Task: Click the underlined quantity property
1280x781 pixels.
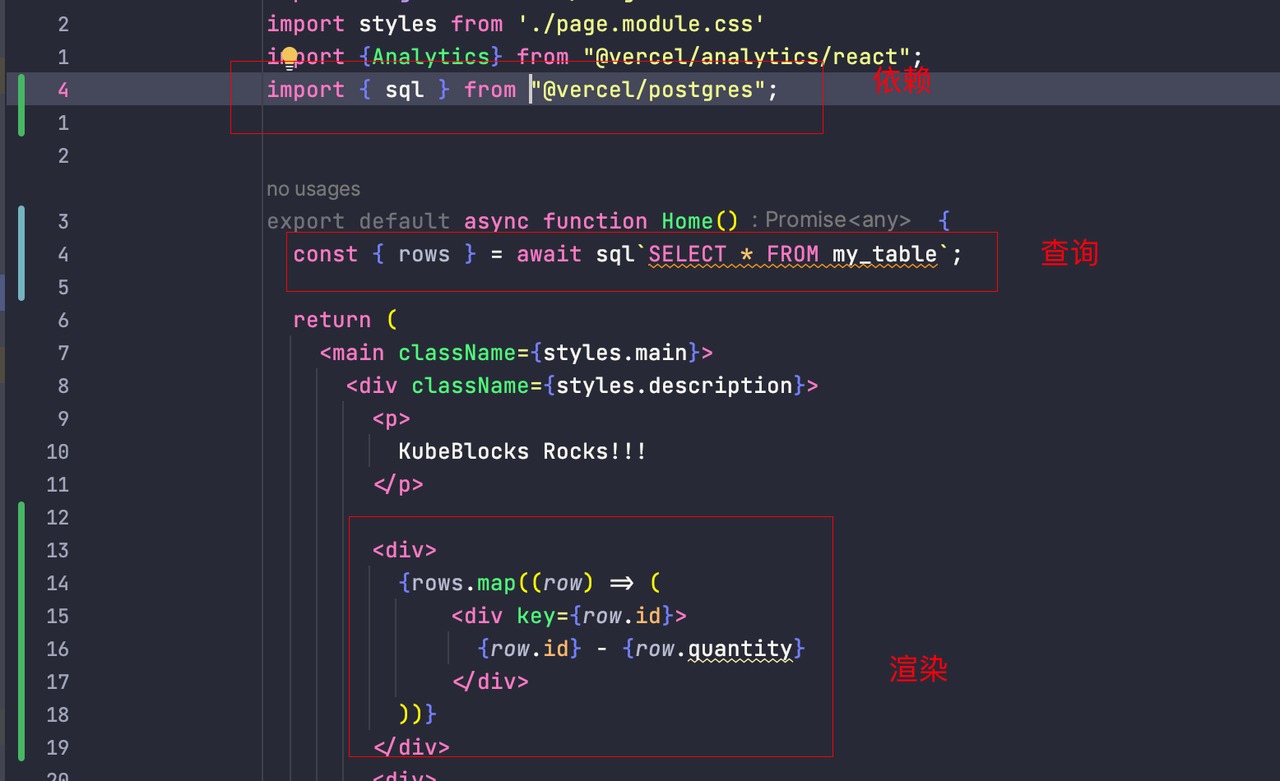Action: 740,649
